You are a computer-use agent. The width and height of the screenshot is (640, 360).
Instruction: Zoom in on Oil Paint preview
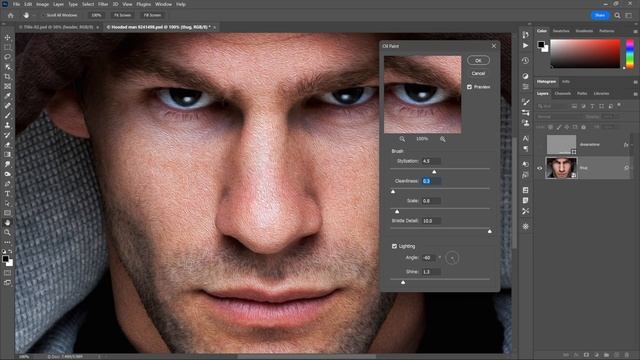point(443,139)
